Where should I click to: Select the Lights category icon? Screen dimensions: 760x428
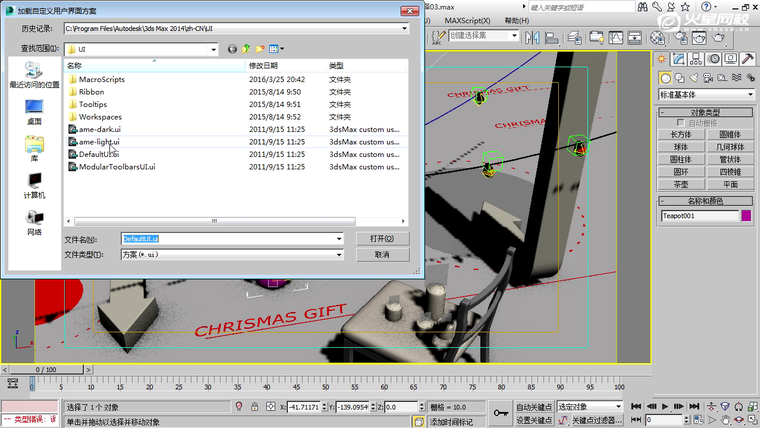pyautogui.click(x=694, y=78)
